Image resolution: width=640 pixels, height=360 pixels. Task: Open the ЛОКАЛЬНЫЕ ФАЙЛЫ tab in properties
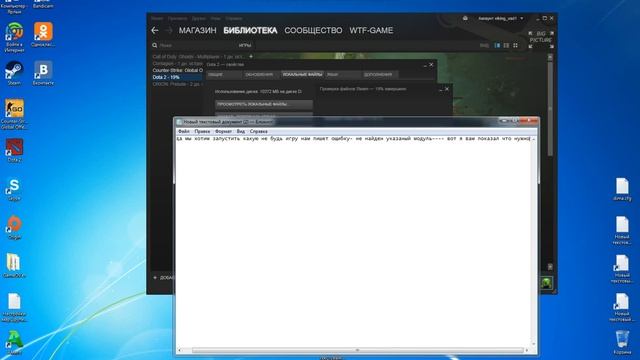(x=302, y=75)
